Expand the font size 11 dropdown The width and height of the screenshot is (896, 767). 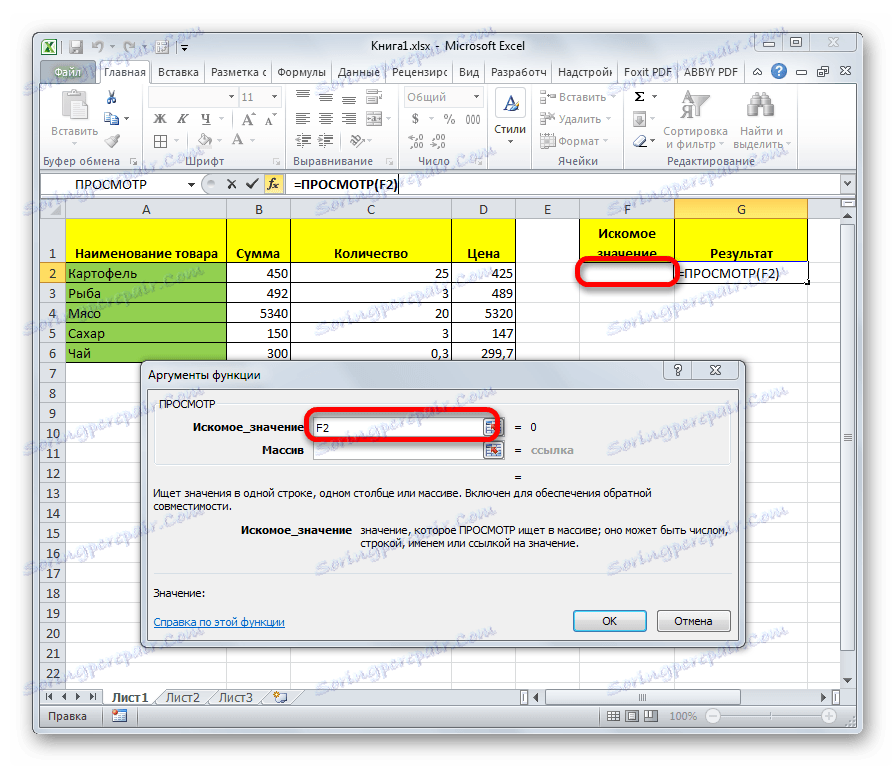pyautogui.click(x=274, y=97)
